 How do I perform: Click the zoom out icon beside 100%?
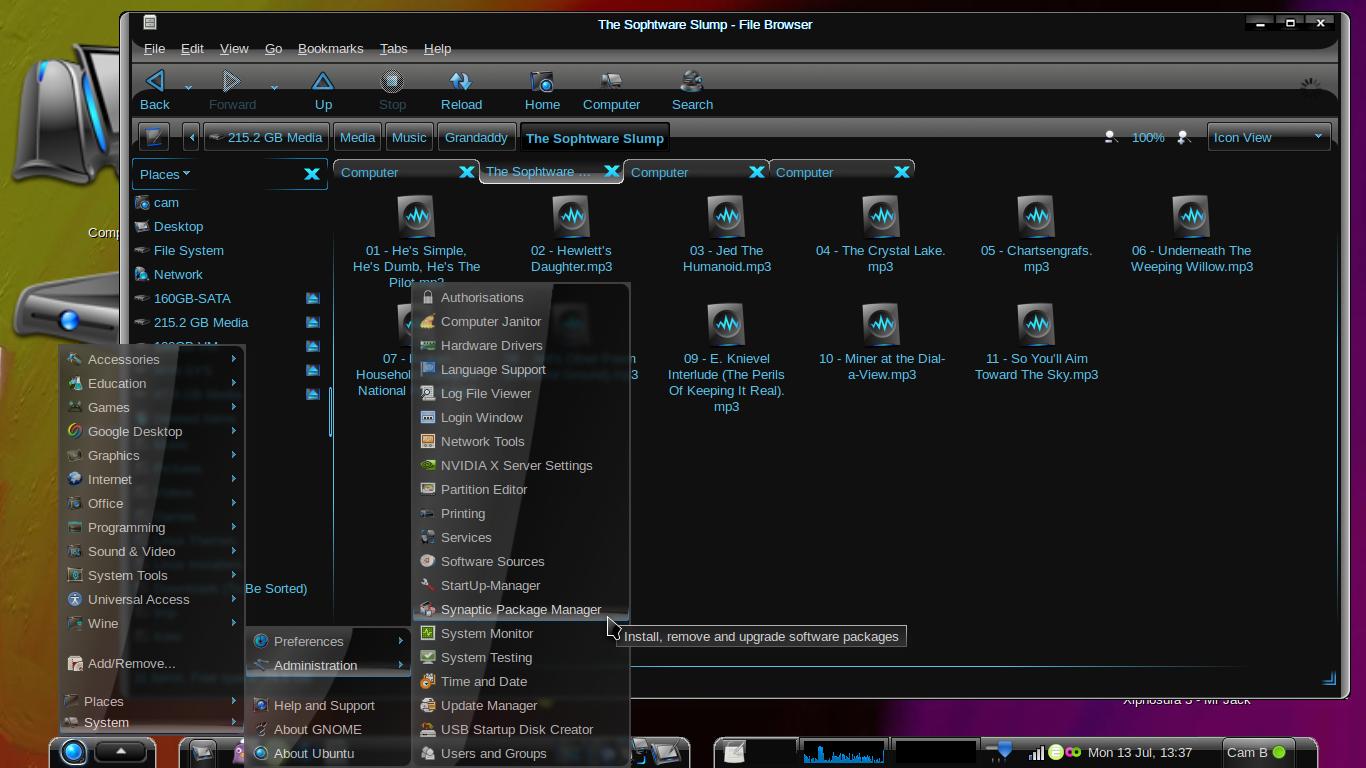[1111, 137]
